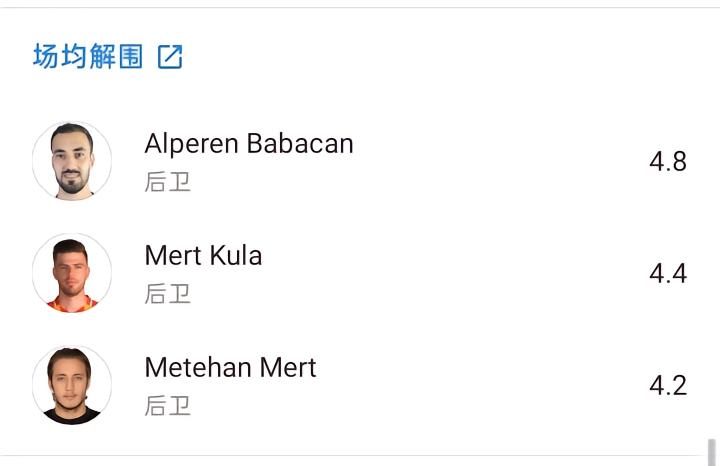Click the divider line below Metehan Mert

click(x=360, y=457)
